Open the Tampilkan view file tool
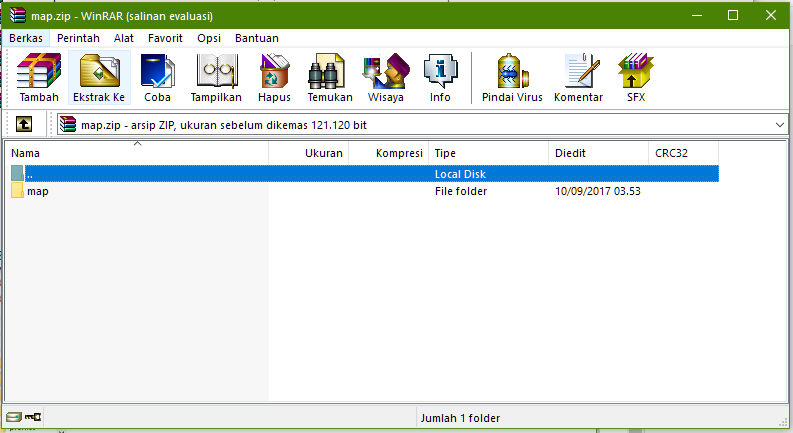The height and width of the screenshot is (433, 793). [x=216, y=77]
